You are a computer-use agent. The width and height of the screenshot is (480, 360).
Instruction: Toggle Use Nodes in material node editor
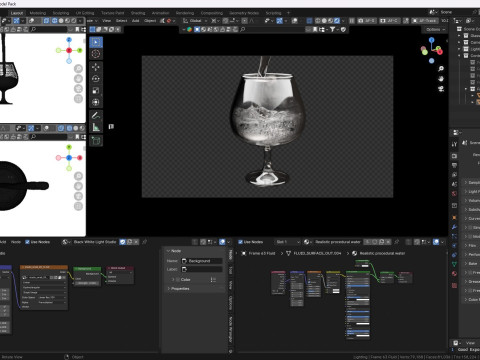pyautogui.click(x=240, y=242)
